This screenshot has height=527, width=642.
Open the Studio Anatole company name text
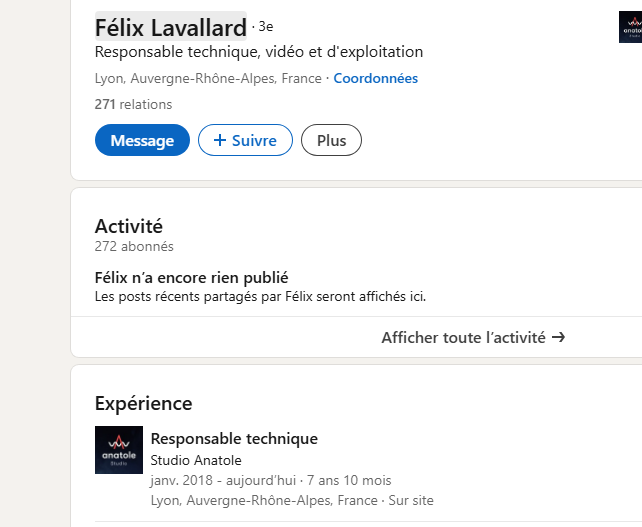coord(196,460)
